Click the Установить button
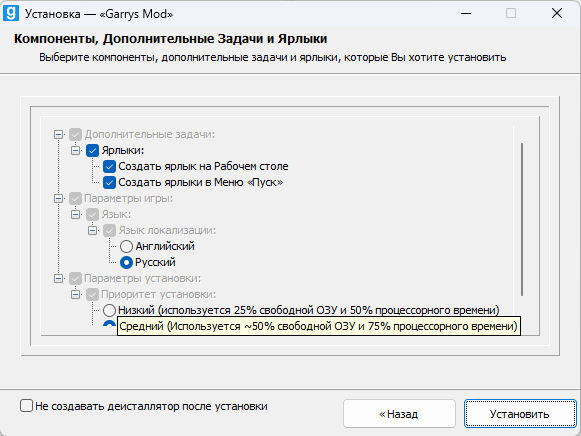 [520, 414]
